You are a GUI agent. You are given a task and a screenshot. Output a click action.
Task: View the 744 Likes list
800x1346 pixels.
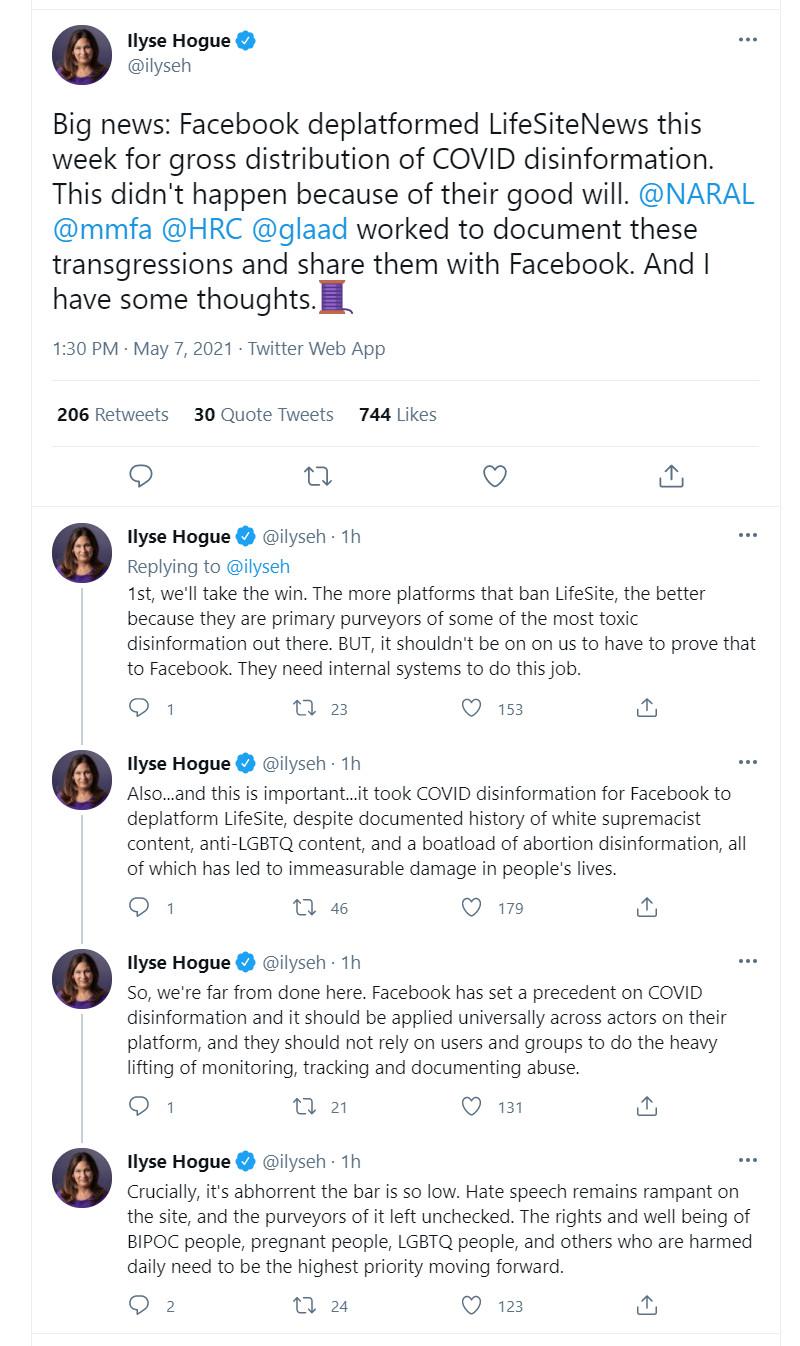(x=398, y=414)
